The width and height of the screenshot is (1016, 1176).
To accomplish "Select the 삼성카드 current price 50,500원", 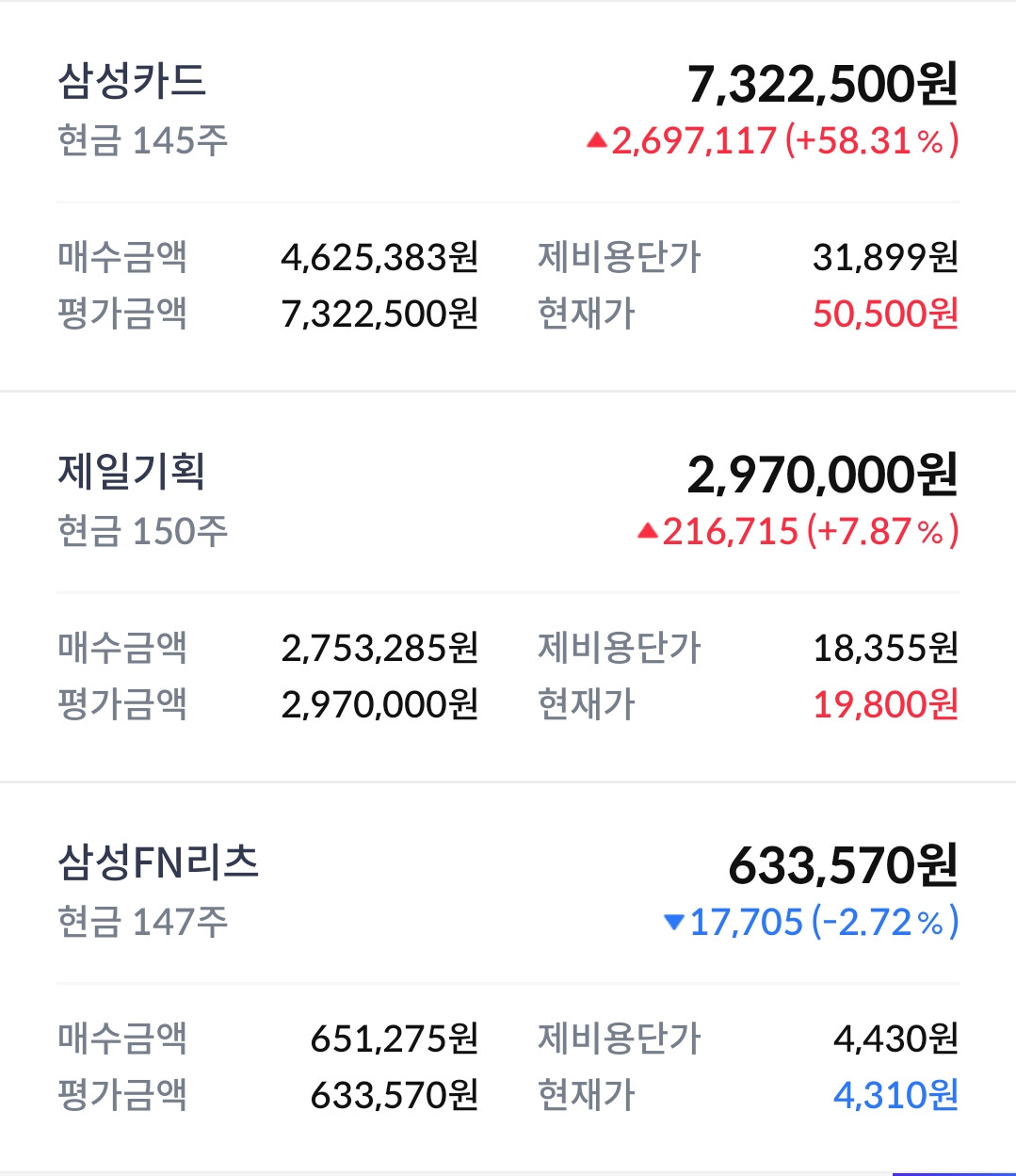I will (x=885, y=314).
